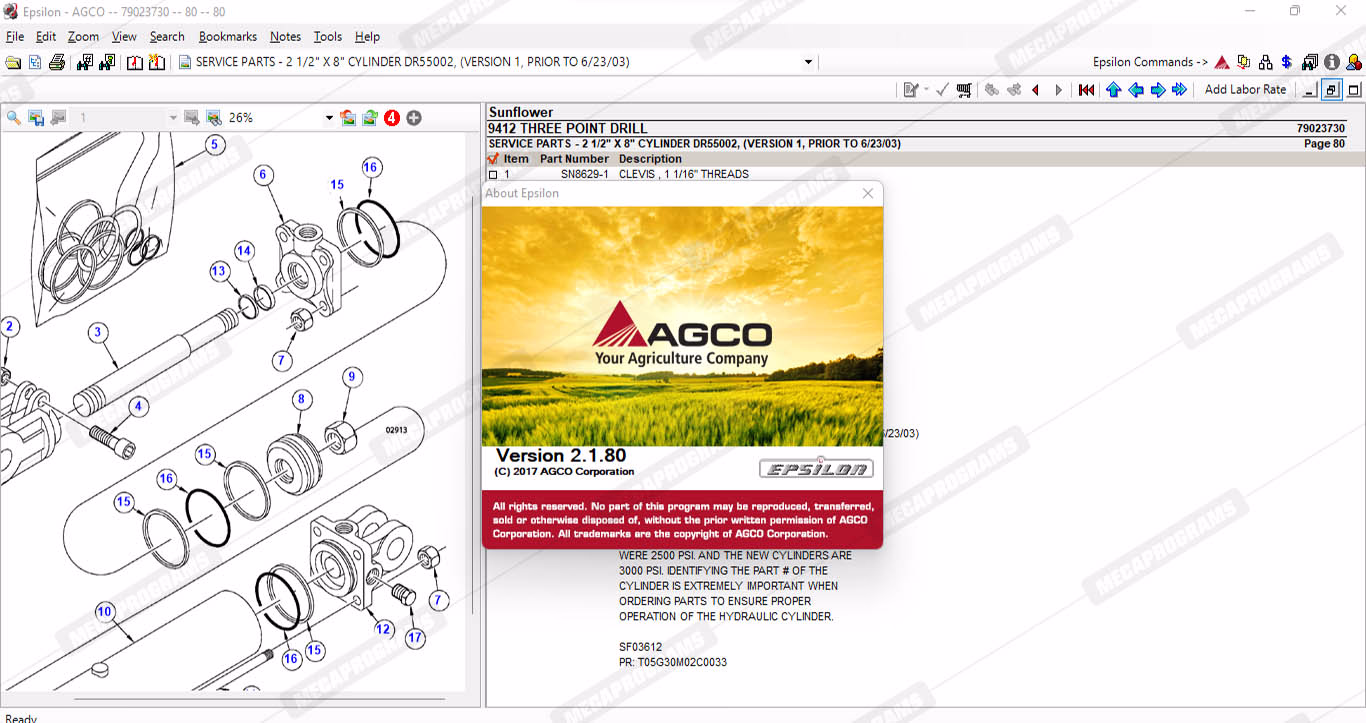Open the image number dropdown showing 1
The image size is (1366, 723).
pos(172,118)
